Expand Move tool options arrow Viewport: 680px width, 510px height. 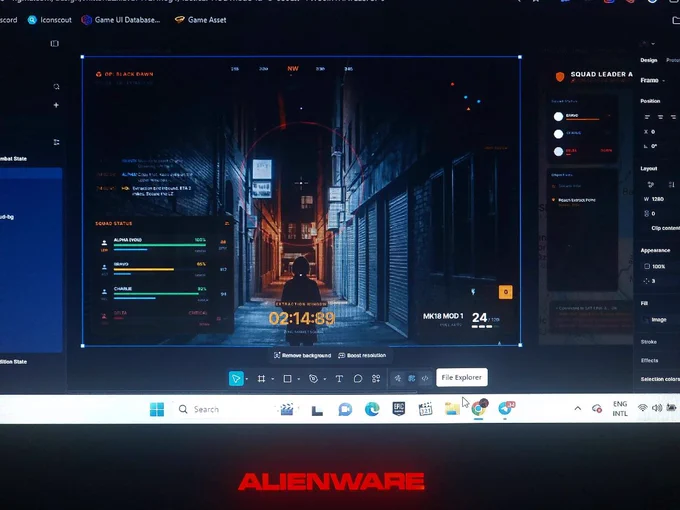[247, 379]
